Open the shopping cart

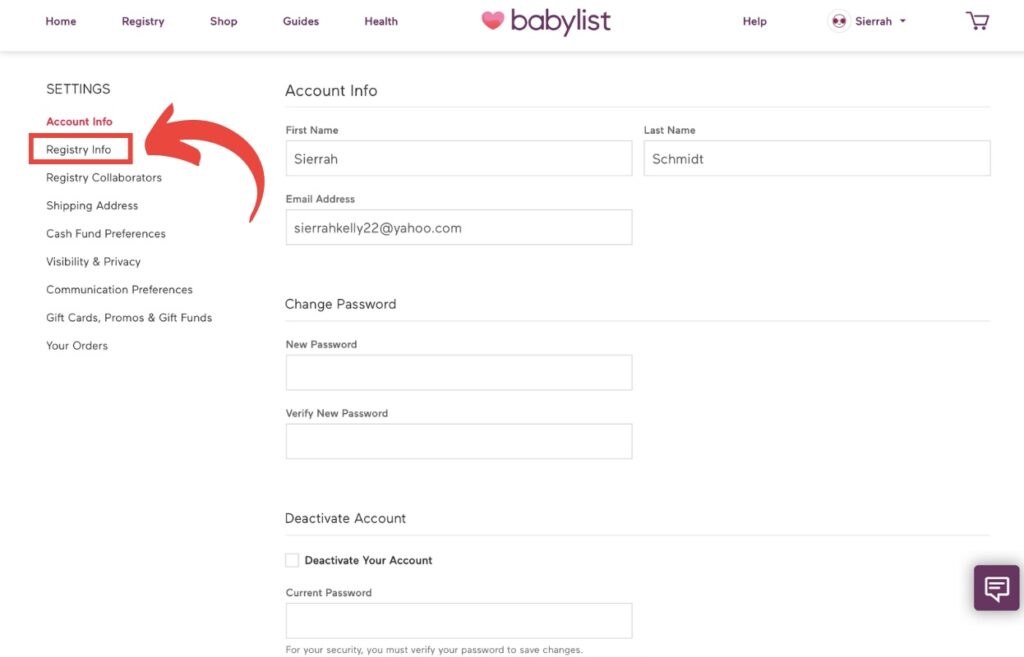977,20
